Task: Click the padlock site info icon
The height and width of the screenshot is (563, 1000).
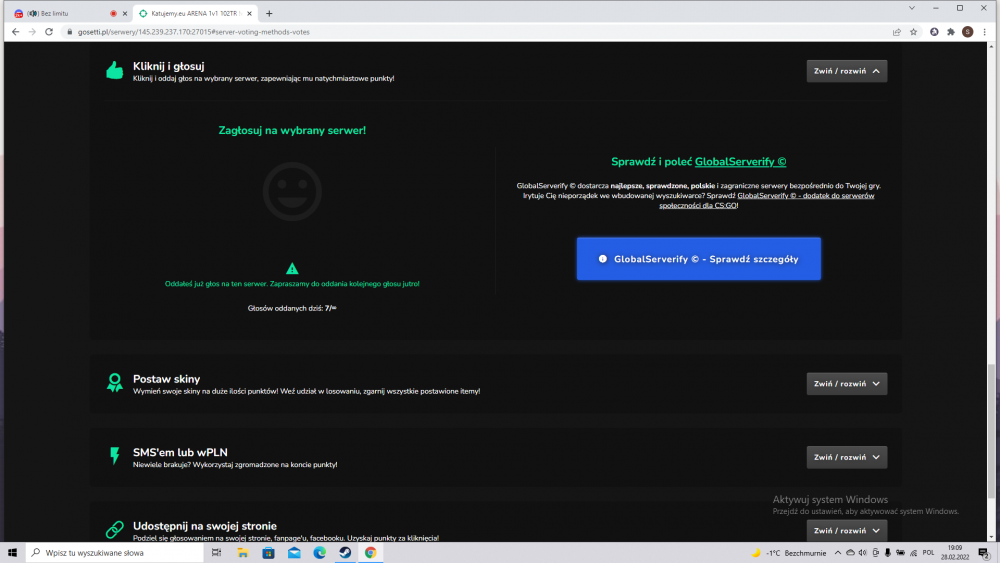Action: click(x=70, y=32)
